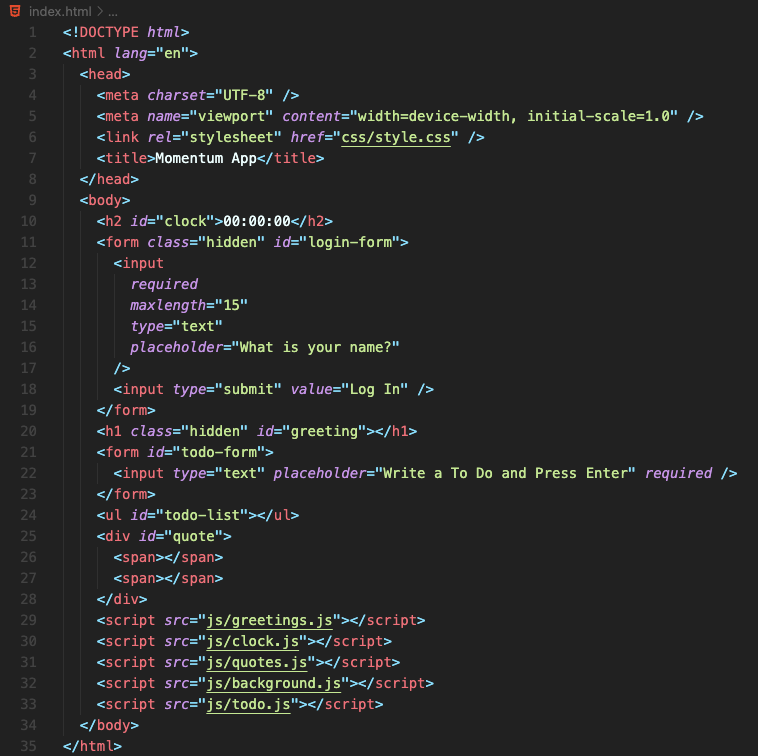Click the HTML5 file icon in the breadcrumb

click(15, 11)
